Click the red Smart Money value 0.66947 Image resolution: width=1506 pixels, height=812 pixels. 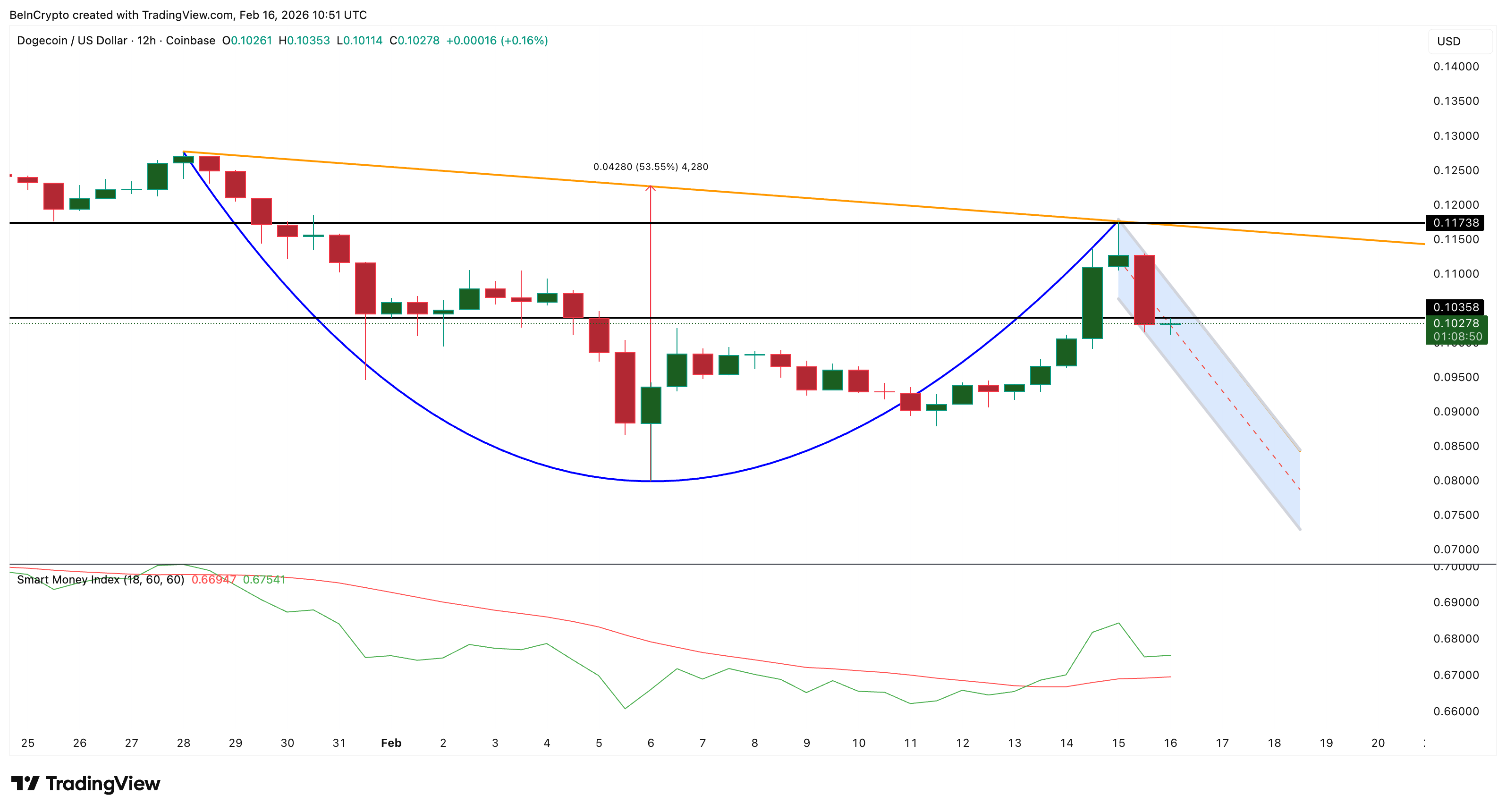[213, 579]
